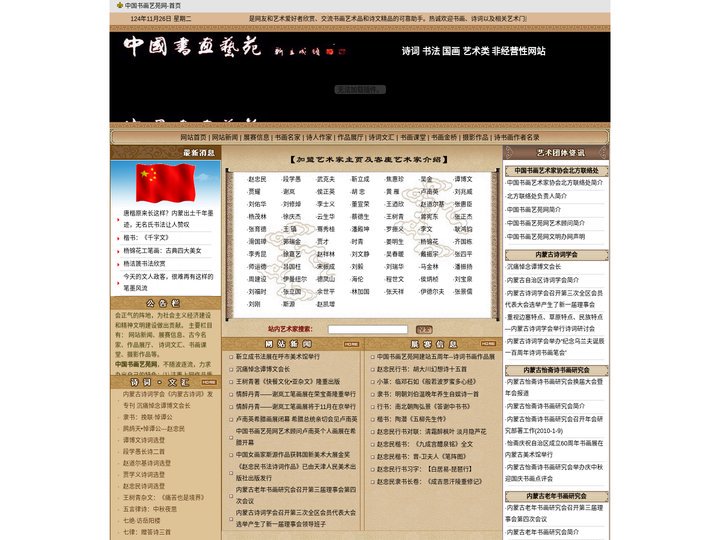The width and height of the screenshot is (720, 540).
Task: Click the MORE icon in 网站新闻 header
Action: [x=351, y=344]
